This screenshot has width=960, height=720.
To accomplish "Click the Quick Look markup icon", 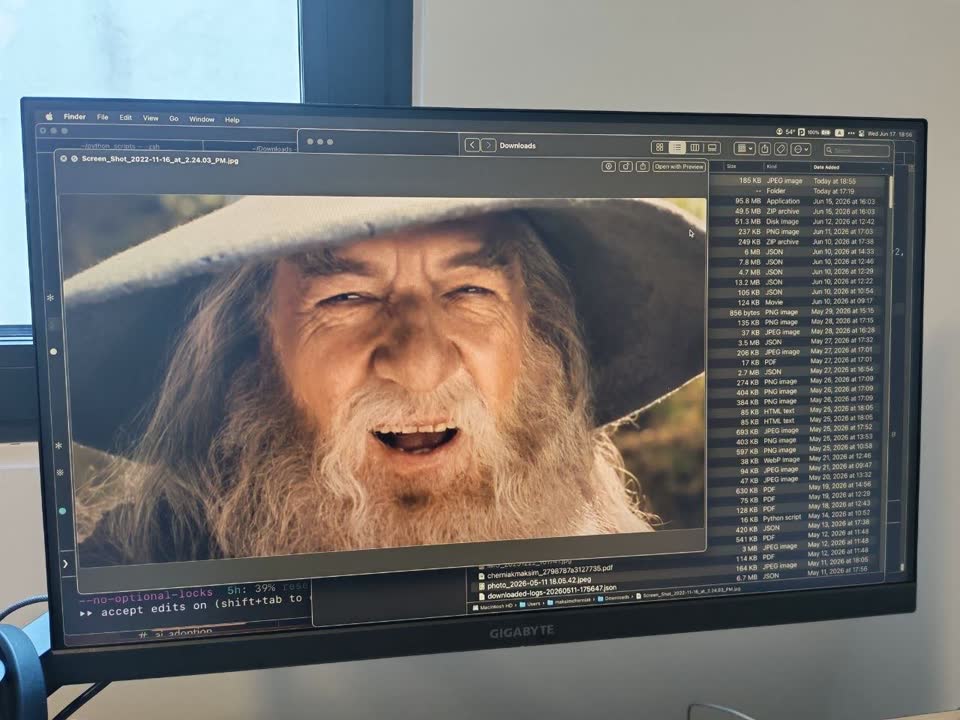I will [x=608, y=166].
